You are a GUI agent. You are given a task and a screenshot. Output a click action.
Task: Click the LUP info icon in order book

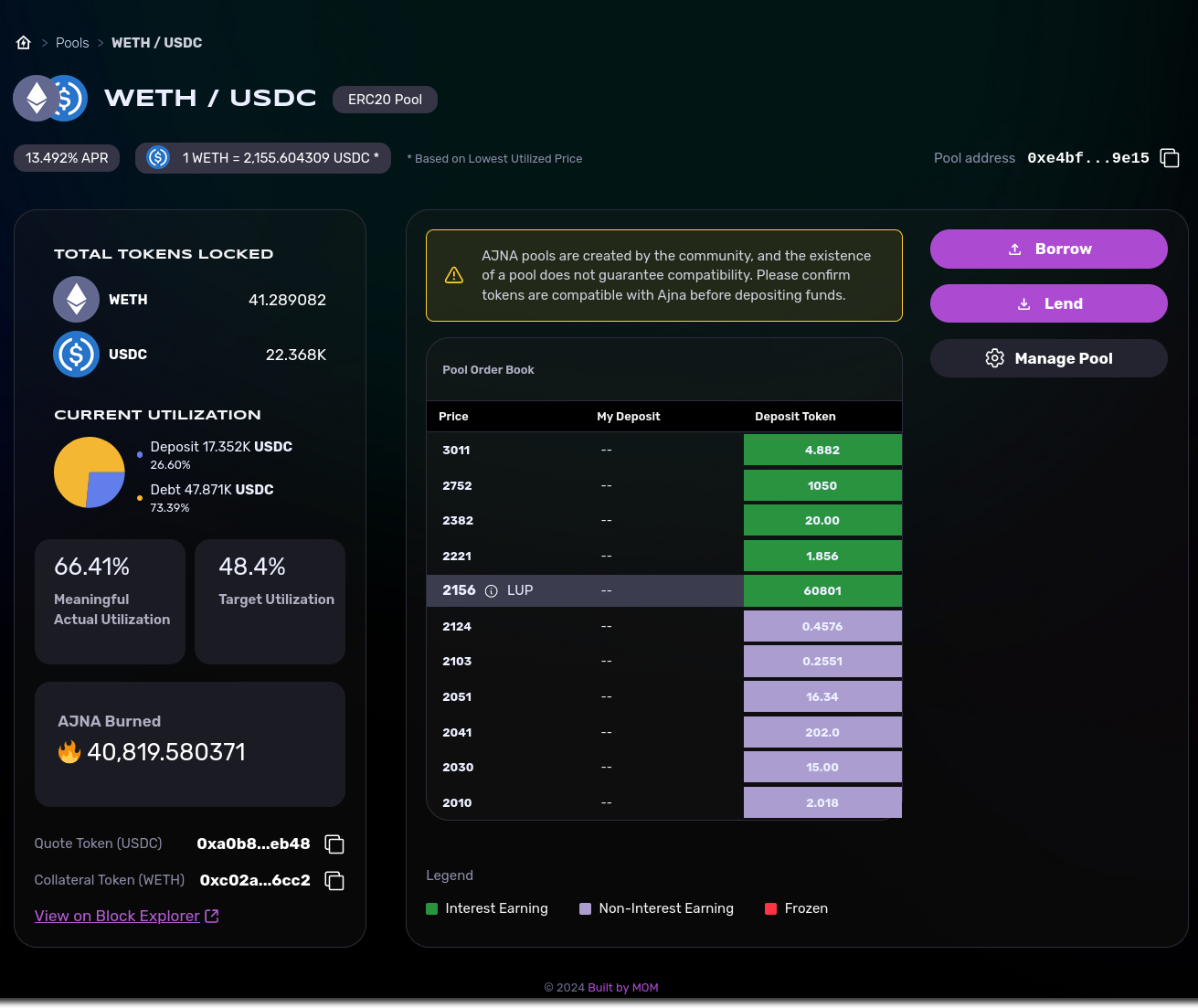point(492,591)
